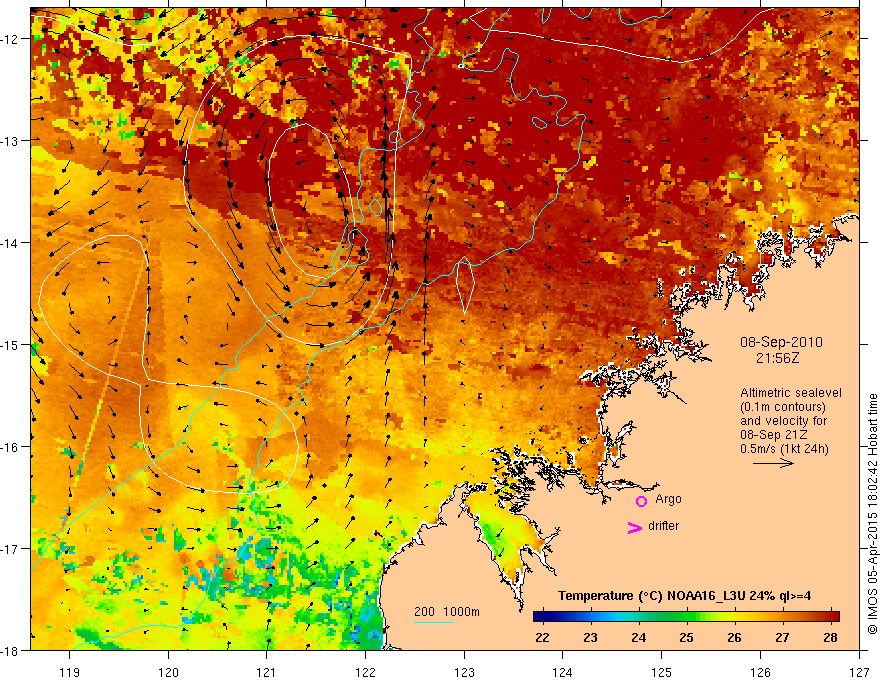Screen dimensions: 880x680
Task: Click longitude axis label 125
Action: pyautogui.click(x=662, y=672)
